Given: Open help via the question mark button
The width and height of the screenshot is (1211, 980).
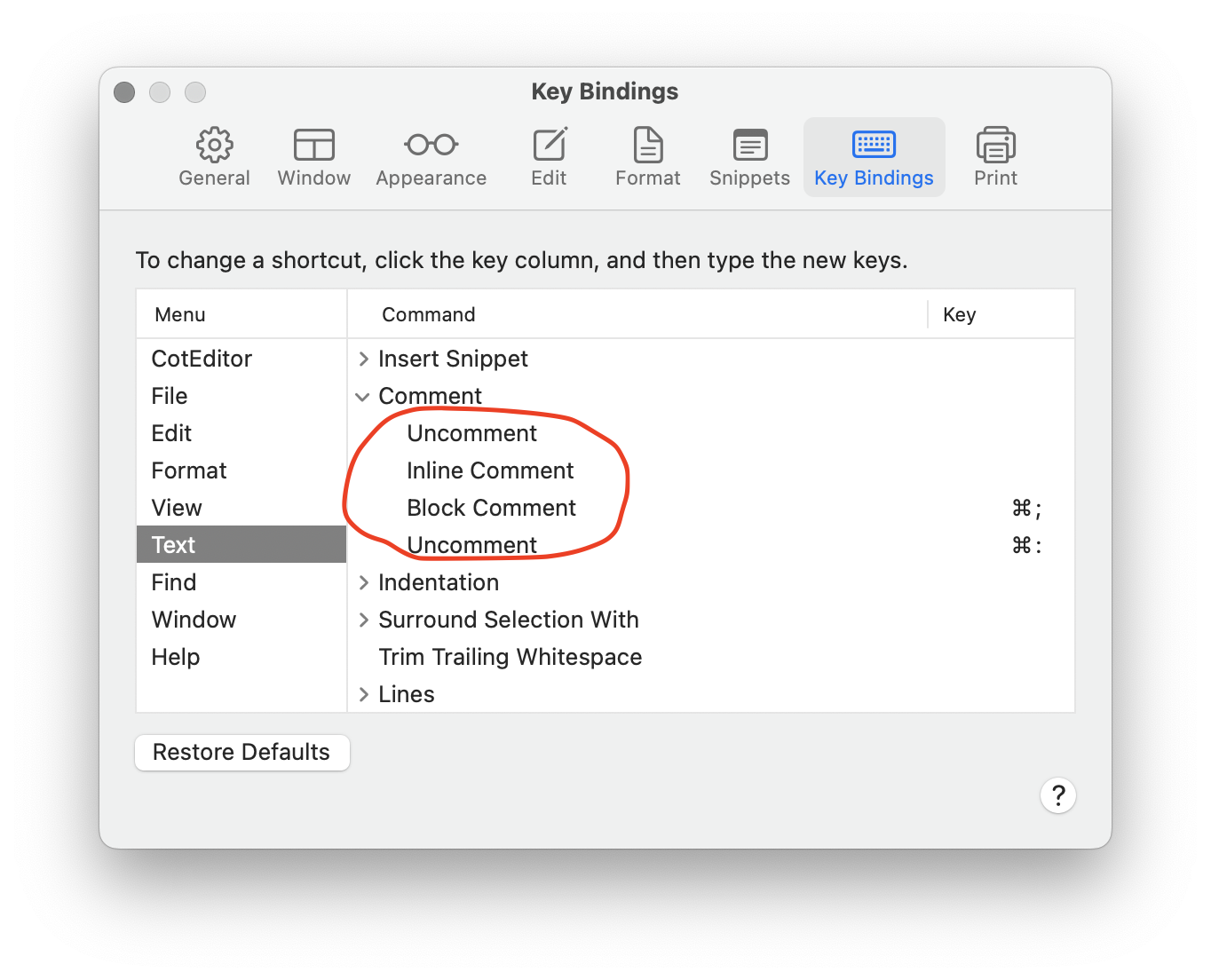Looking at the screenshot, I should pyautogui.click(x=1057, y=795).
